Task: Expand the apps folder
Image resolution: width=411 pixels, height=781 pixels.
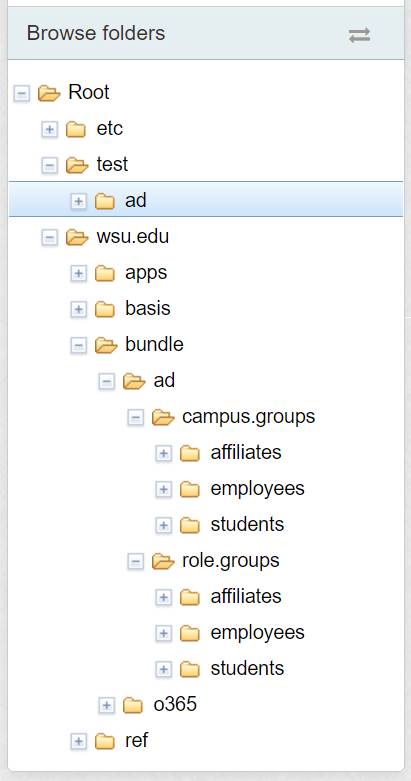Action: 78,273
